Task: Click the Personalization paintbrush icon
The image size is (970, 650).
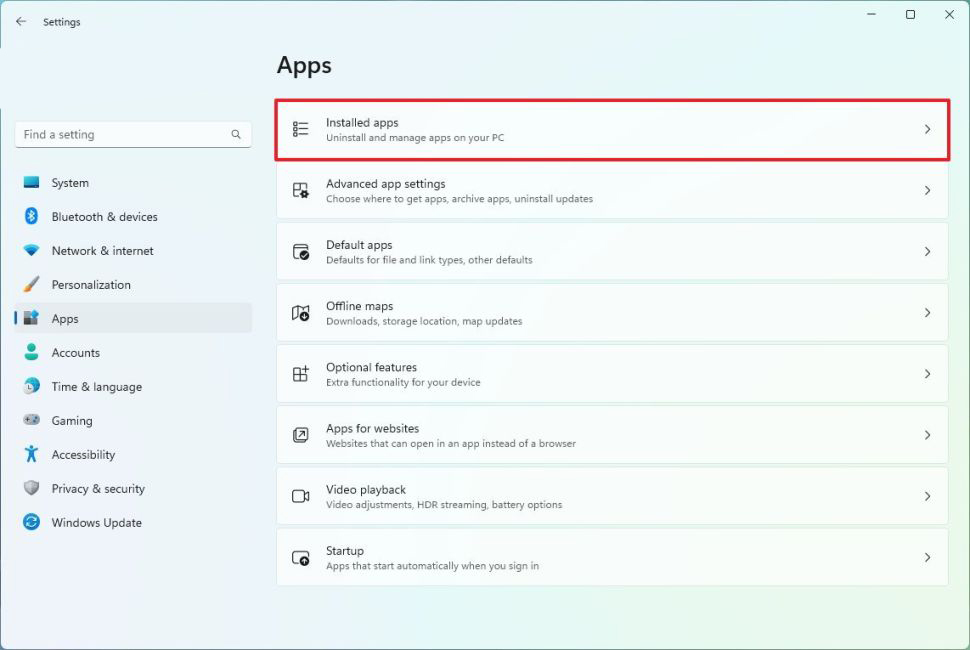Action: [31, 285]
